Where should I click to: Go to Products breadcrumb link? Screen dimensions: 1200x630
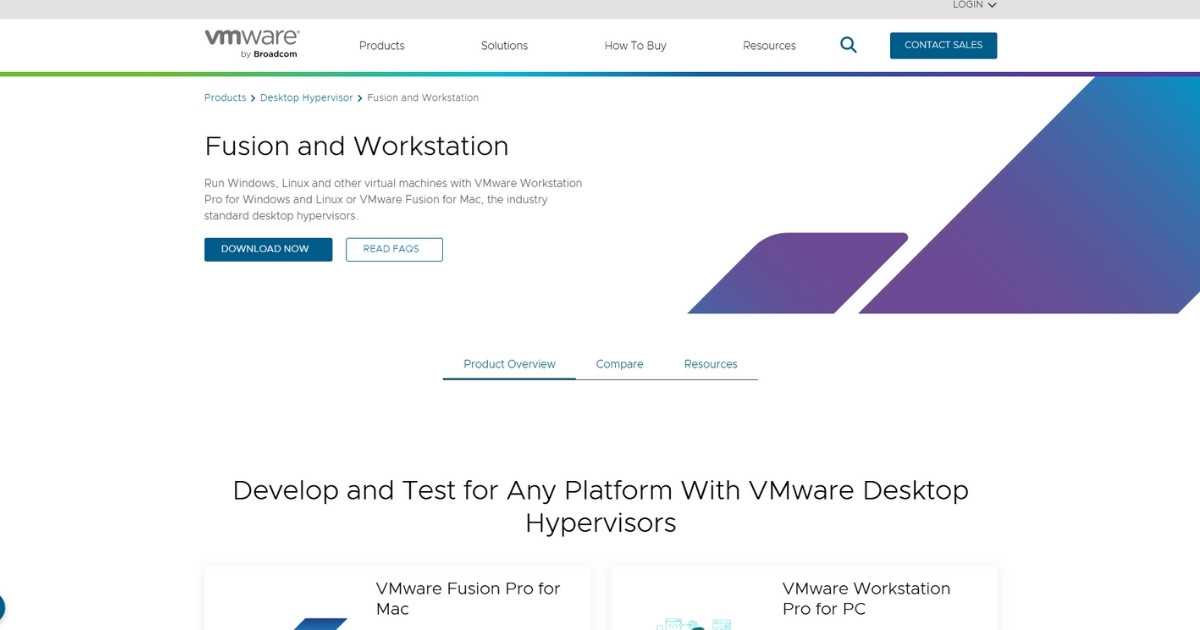[225, 98]
